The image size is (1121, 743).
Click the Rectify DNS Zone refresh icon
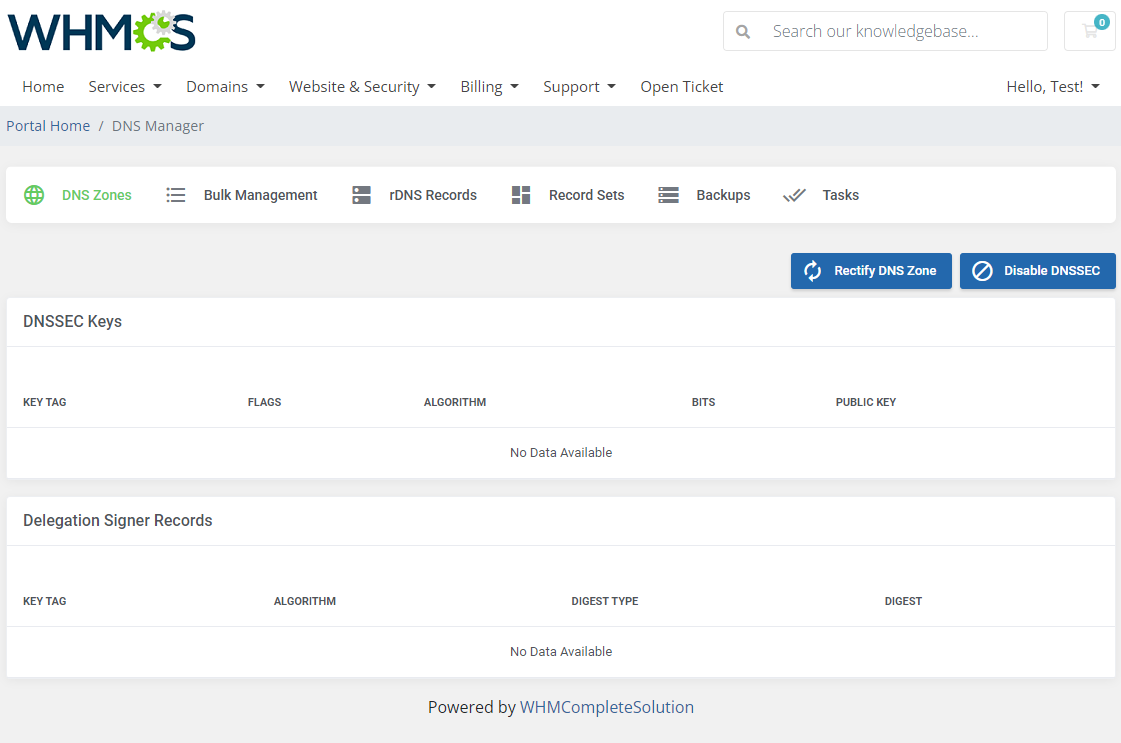point(813,271)
